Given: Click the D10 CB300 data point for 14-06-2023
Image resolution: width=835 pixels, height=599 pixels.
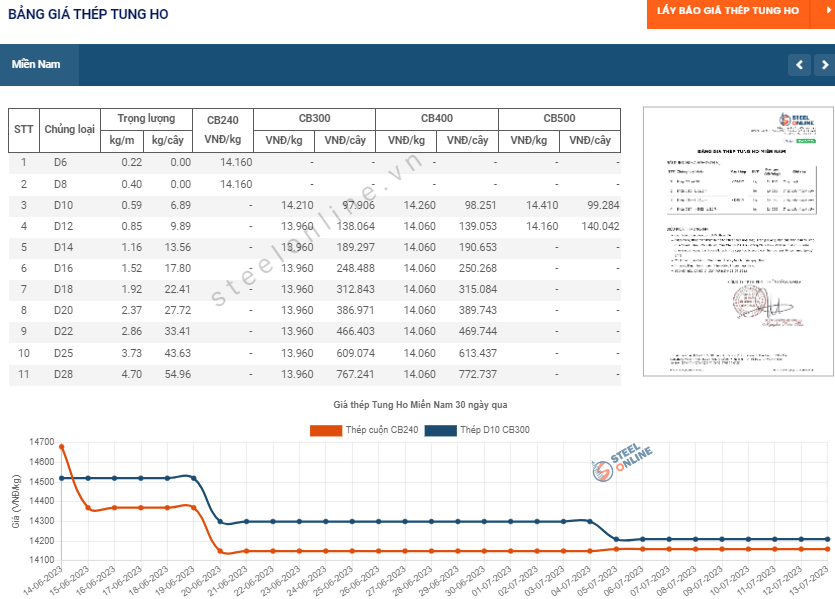Looking at the screenshot, I should coord(62,478).
